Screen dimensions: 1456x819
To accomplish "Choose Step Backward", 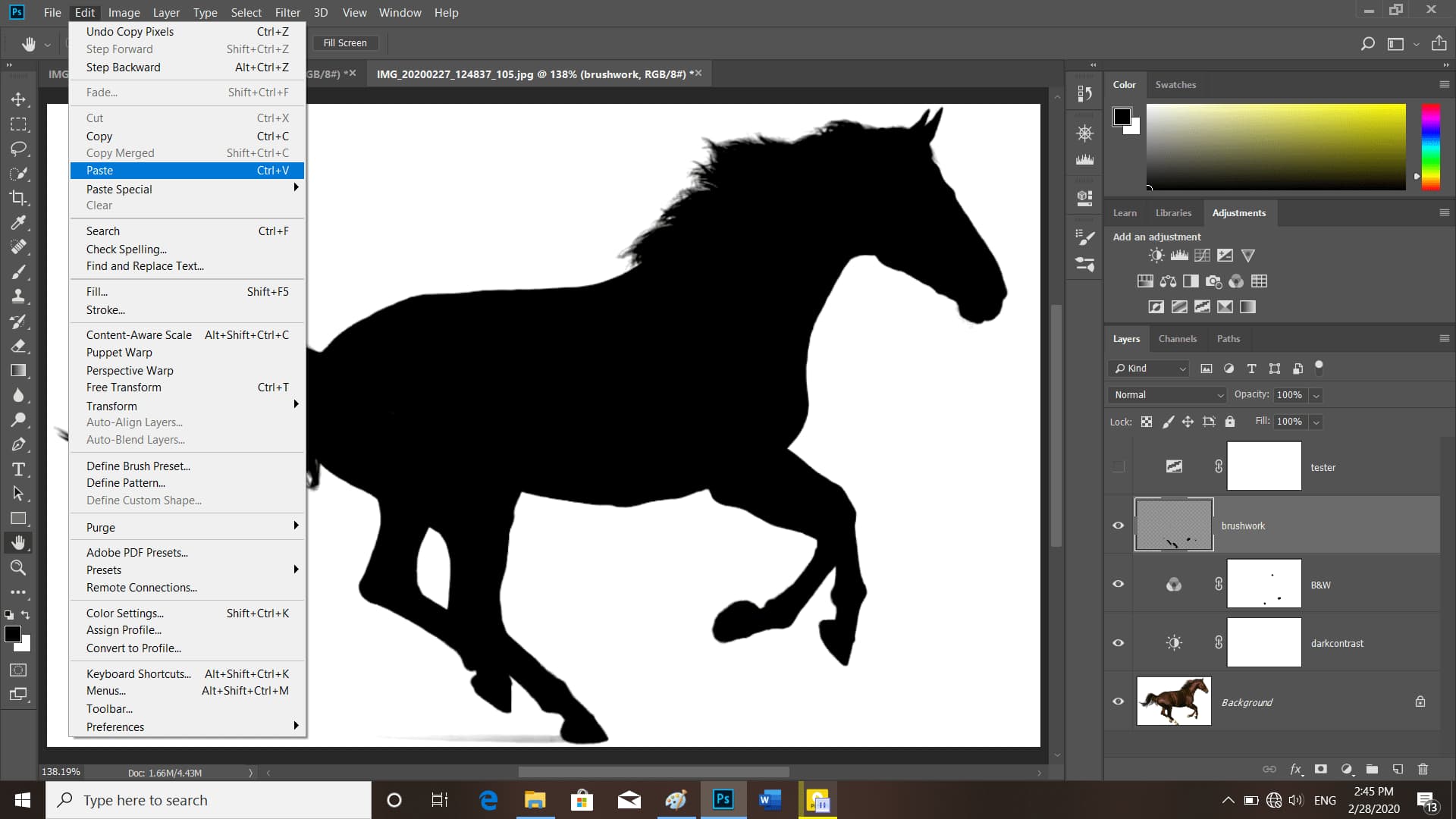I will click(187, 67).
